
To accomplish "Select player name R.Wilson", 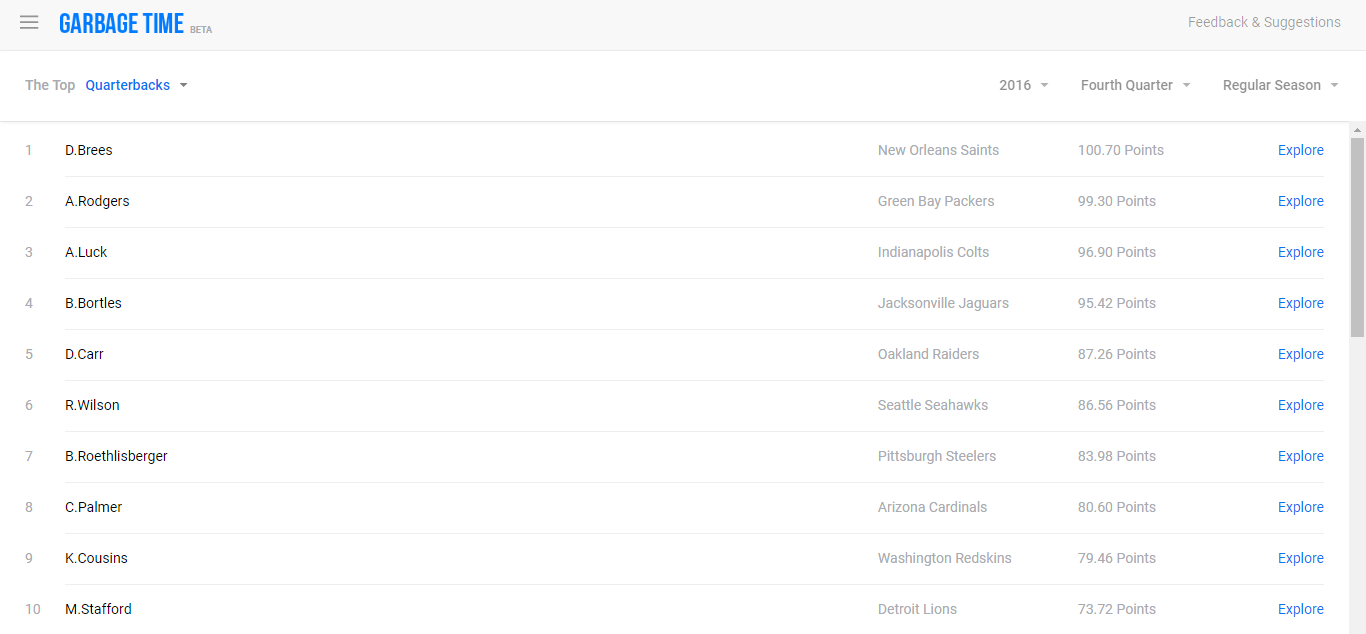I will click(x=92, y=405).
